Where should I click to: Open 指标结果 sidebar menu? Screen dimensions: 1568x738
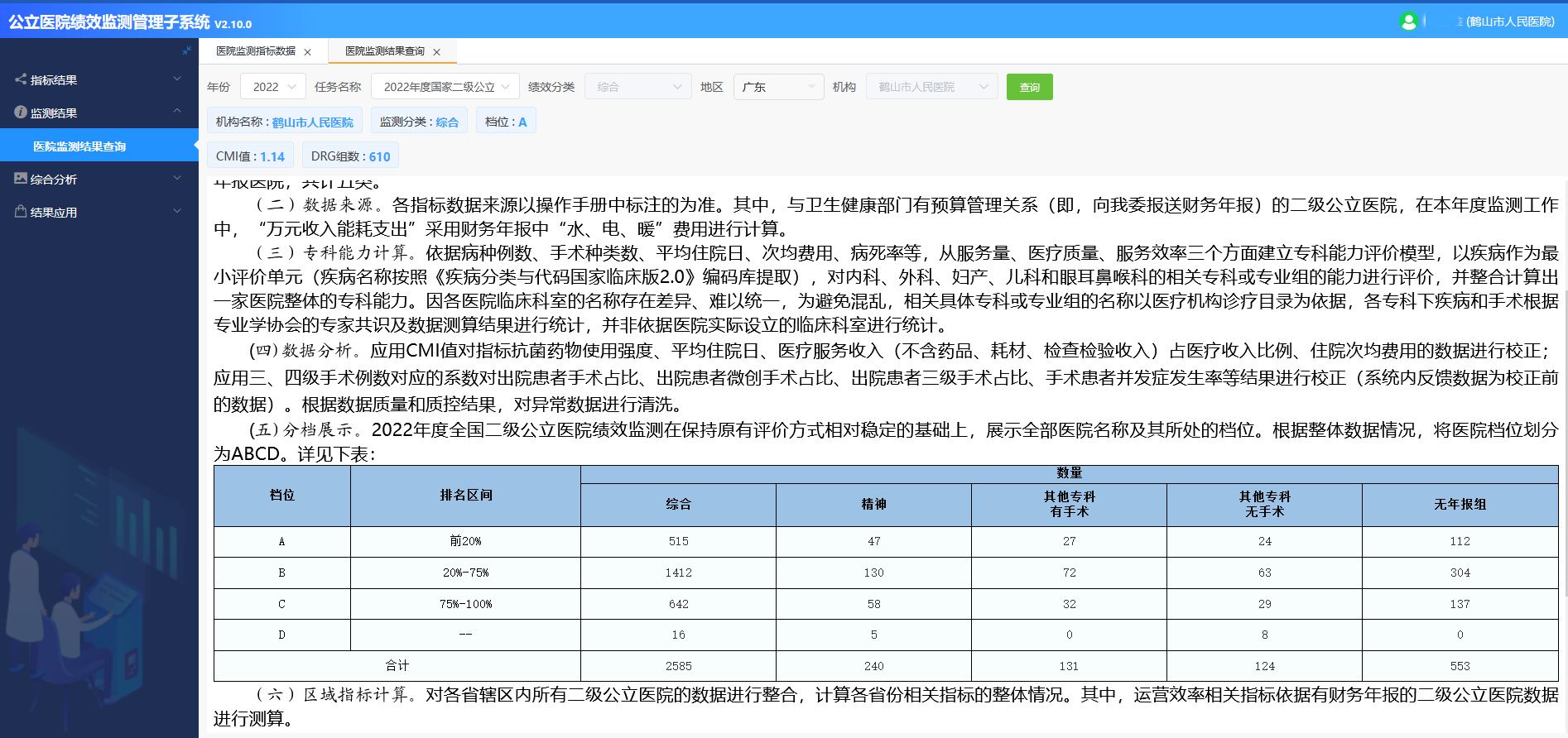pyautogui.click(x=99, y=79)
